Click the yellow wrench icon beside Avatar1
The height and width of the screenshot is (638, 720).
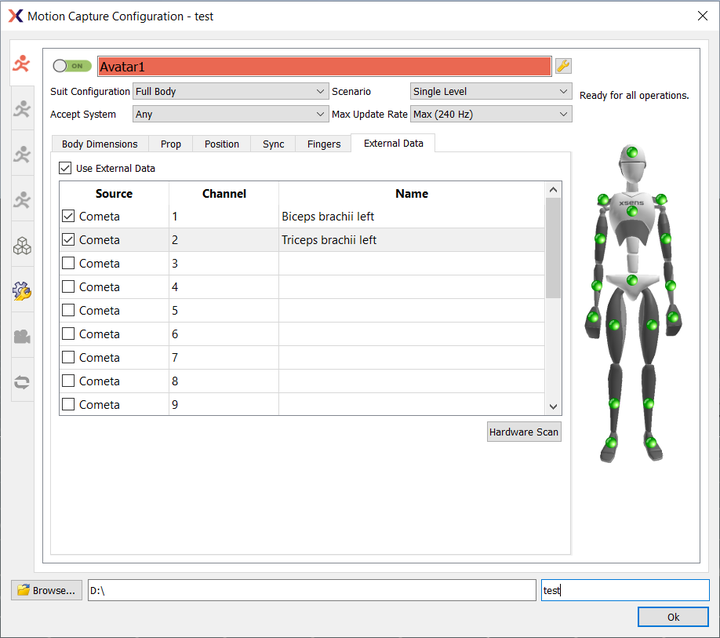pyautogui.click(x=563, y=66)
